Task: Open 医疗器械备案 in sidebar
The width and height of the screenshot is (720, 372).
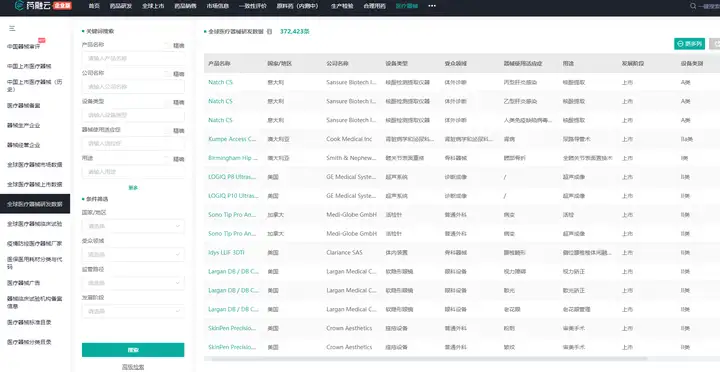Action: [24, 106]
